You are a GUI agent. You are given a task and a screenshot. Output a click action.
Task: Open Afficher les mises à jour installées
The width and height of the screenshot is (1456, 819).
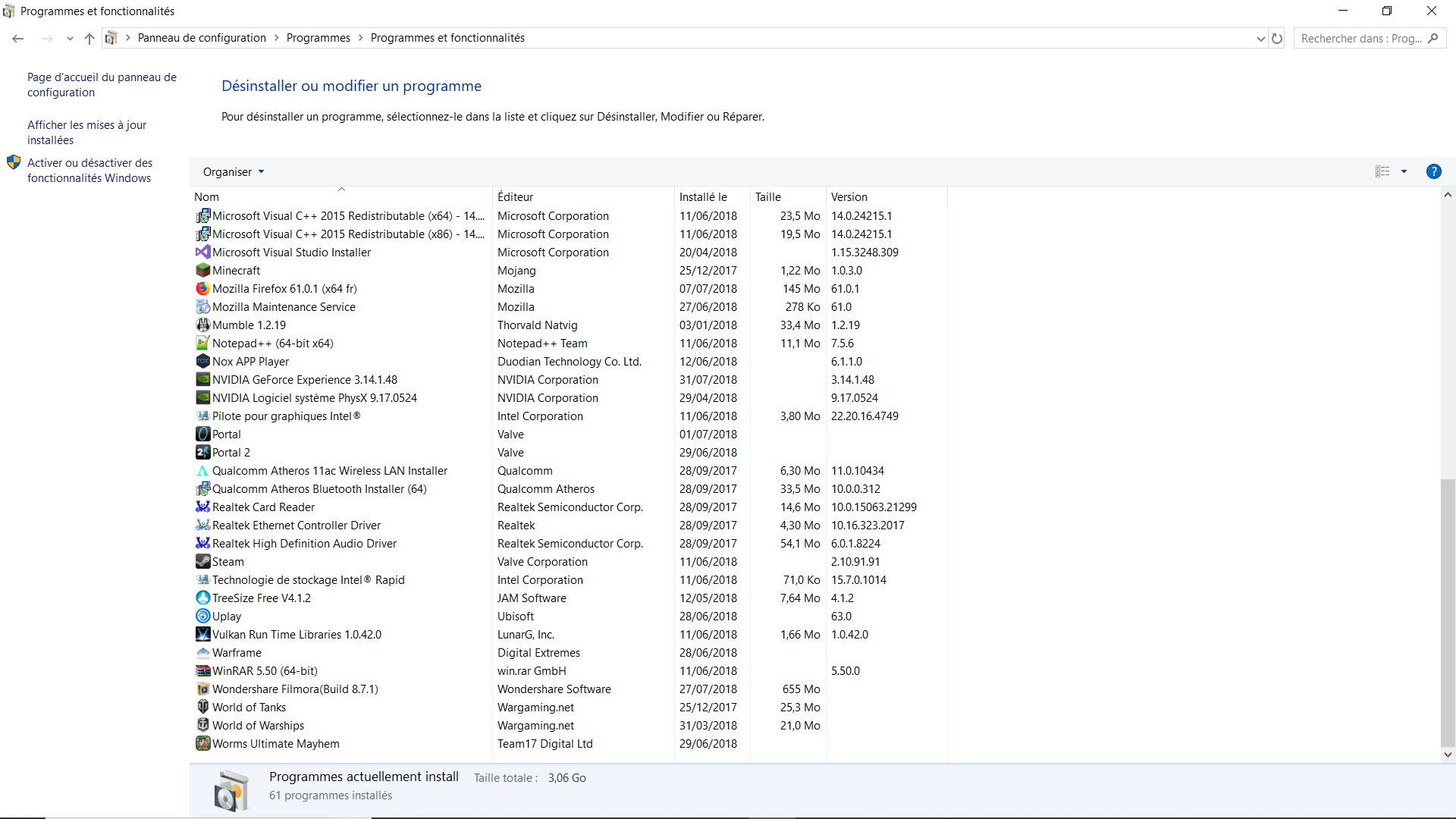(x=87, y=133)
